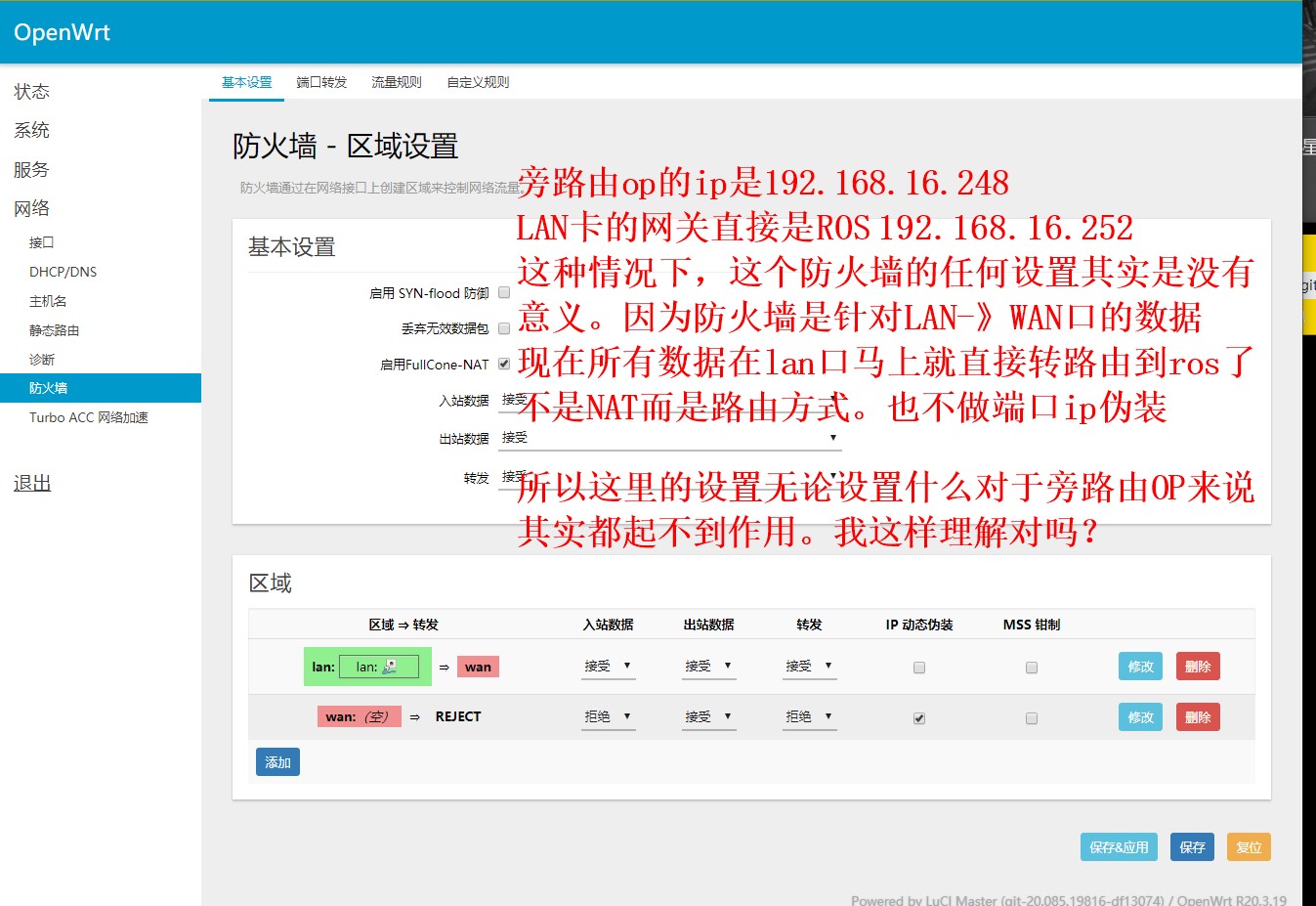
Task: Uncheck the 启用FullCone-NAT checkbox
Action: coord(504,364)
